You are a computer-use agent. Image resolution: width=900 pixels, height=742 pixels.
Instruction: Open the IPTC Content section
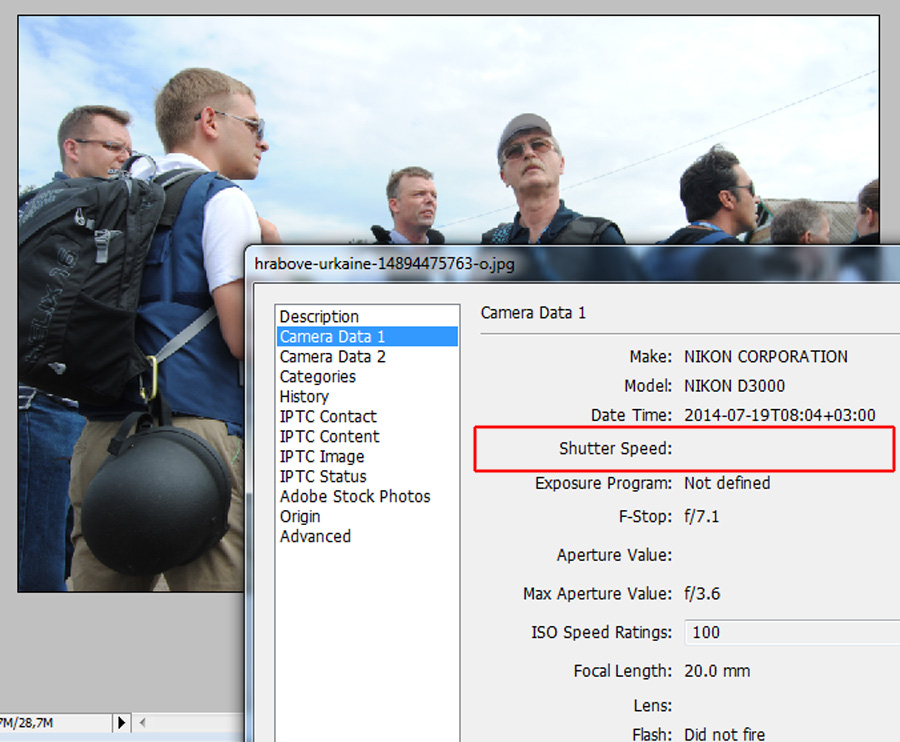tap(329, 437)
